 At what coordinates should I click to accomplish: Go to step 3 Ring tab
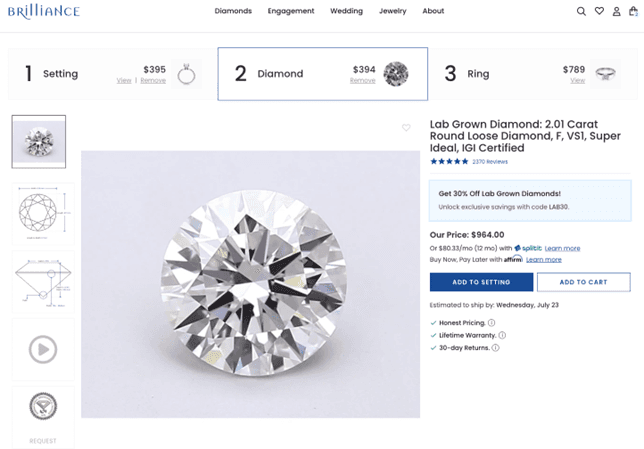tap(533, 74)
